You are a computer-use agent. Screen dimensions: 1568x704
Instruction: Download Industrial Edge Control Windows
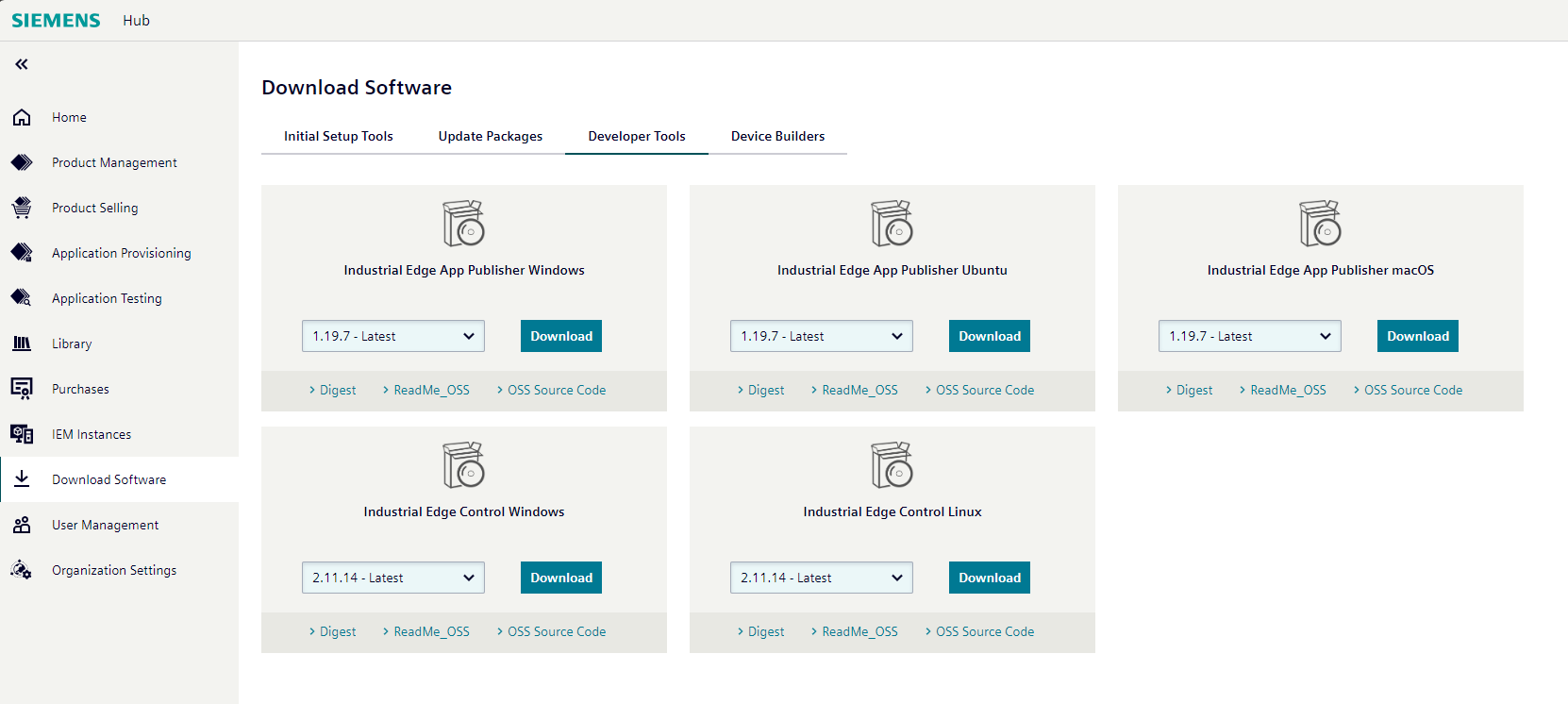click(x=561, y=578)
